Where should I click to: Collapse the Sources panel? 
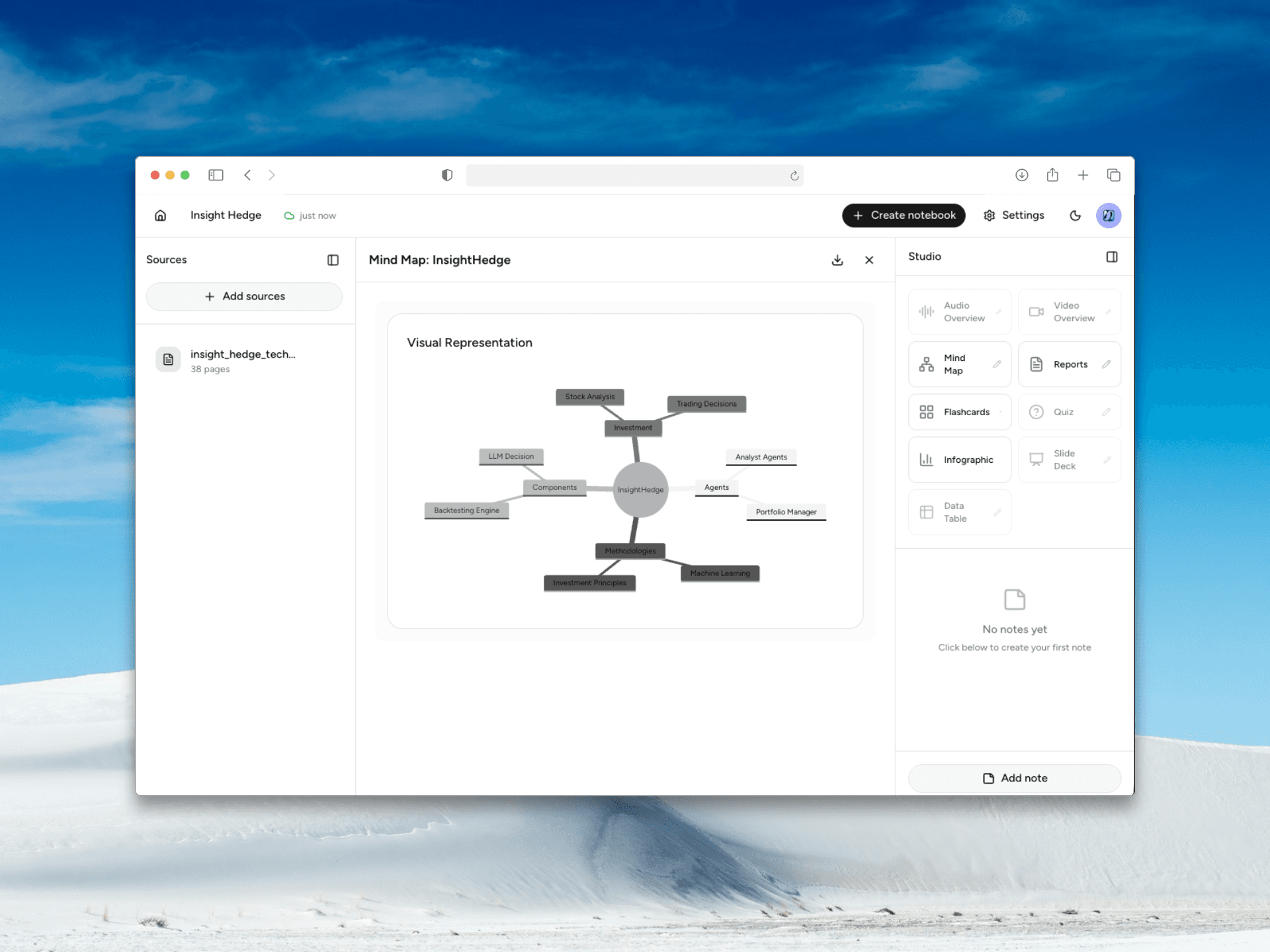(333, 260)
